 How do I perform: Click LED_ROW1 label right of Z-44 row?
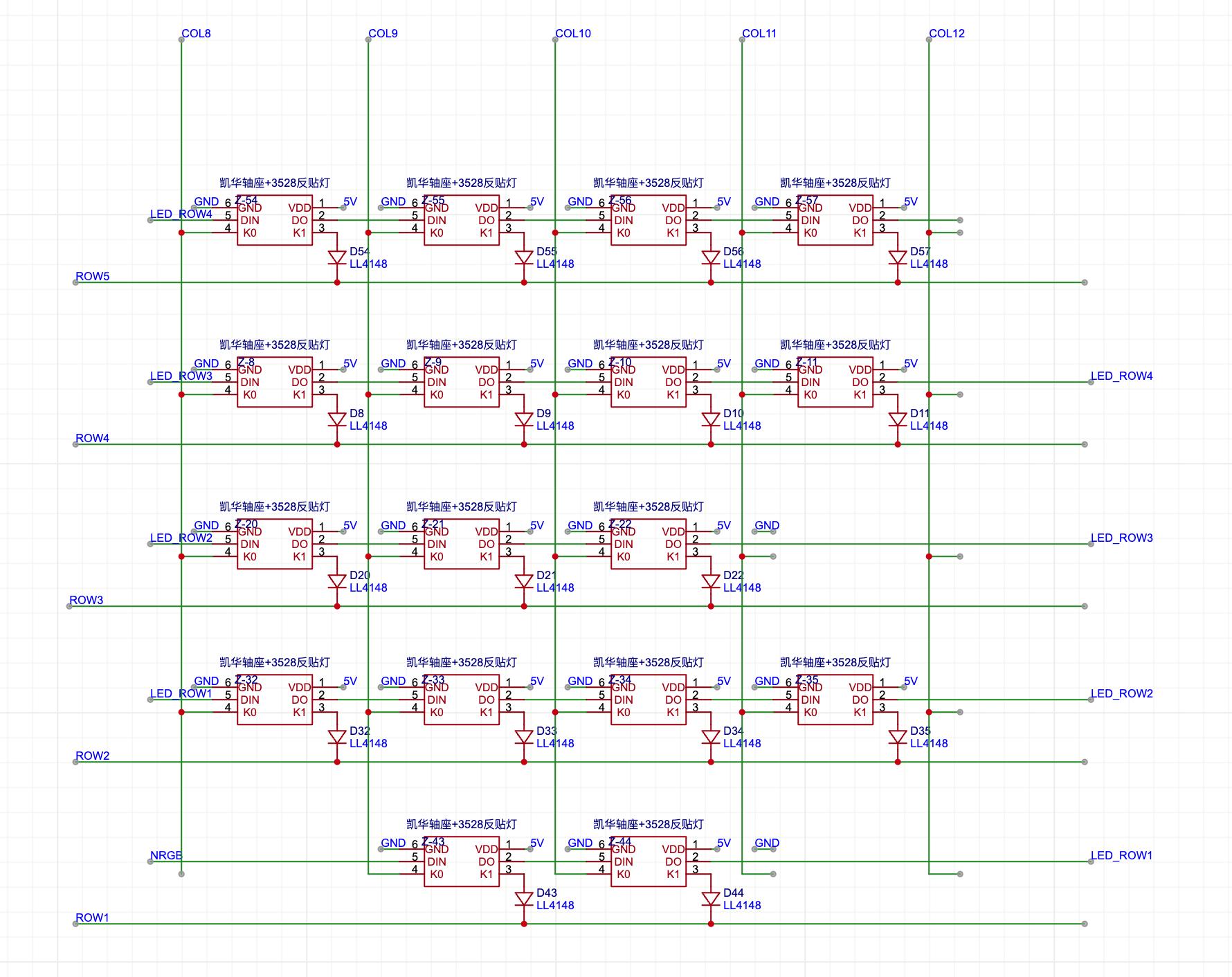pos(1122,855)
